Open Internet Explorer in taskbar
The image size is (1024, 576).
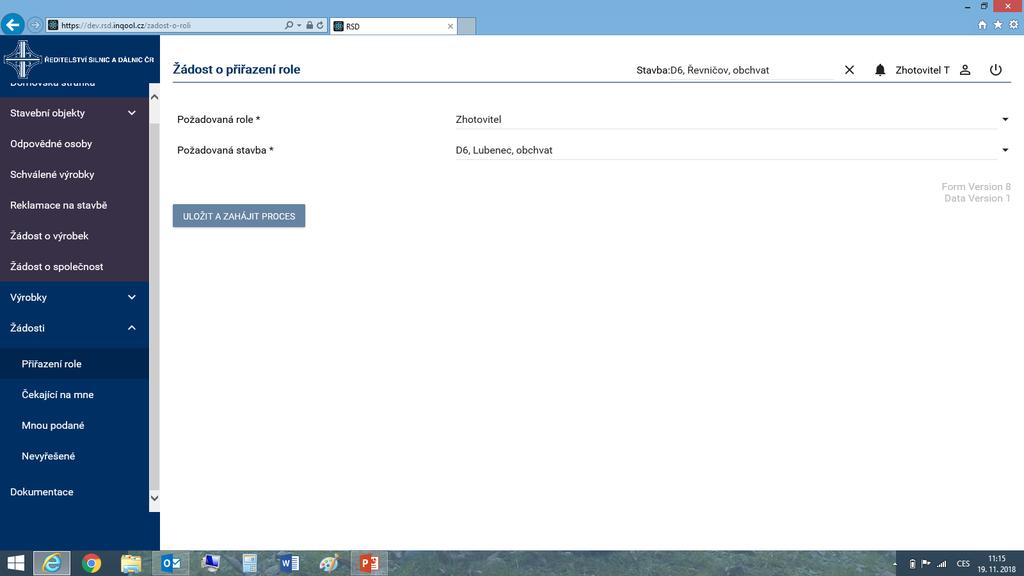[x=52, y=563]
